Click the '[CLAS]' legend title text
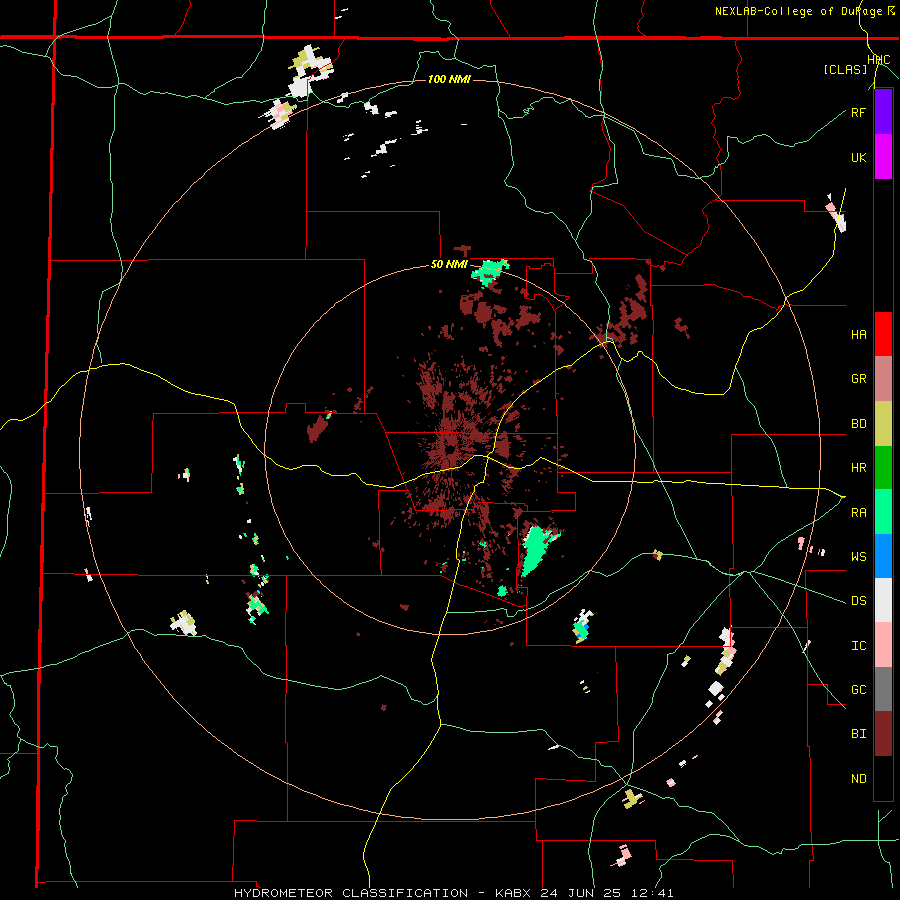900x900 pixels. [845, 70]
